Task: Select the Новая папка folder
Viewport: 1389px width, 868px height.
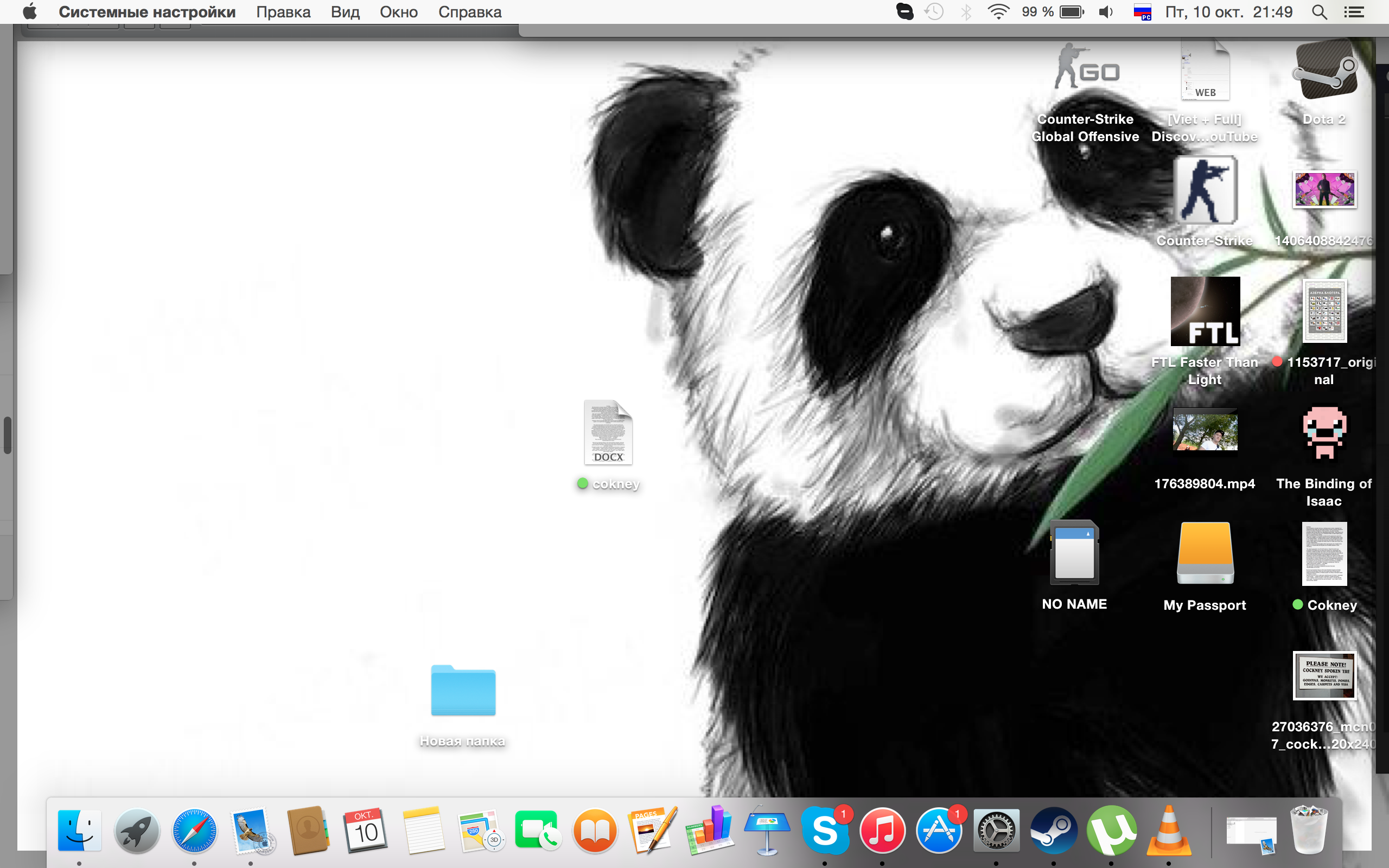Action: [x=463, y=691]
